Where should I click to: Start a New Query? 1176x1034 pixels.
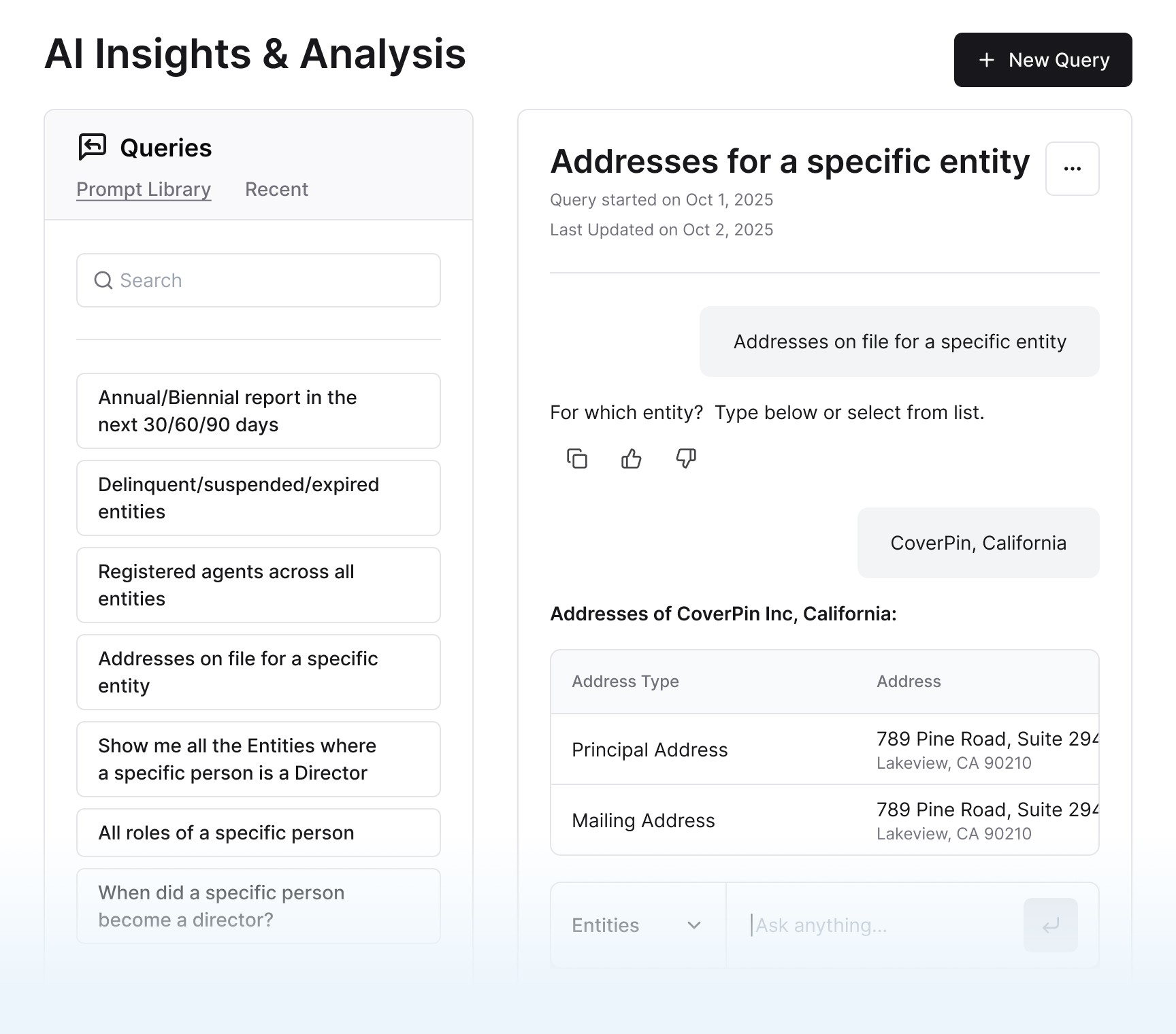pos(1043,60)
